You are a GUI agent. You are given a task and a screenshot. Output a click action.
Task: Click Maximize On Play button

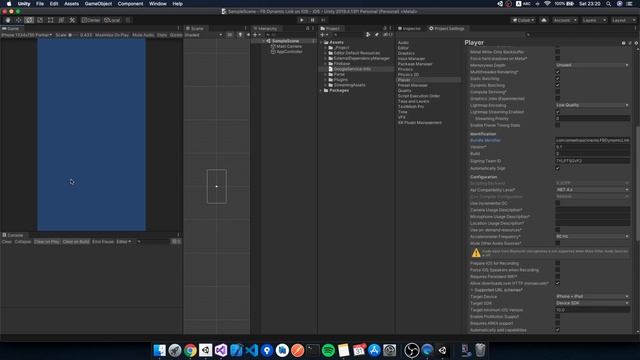(112, 35)
